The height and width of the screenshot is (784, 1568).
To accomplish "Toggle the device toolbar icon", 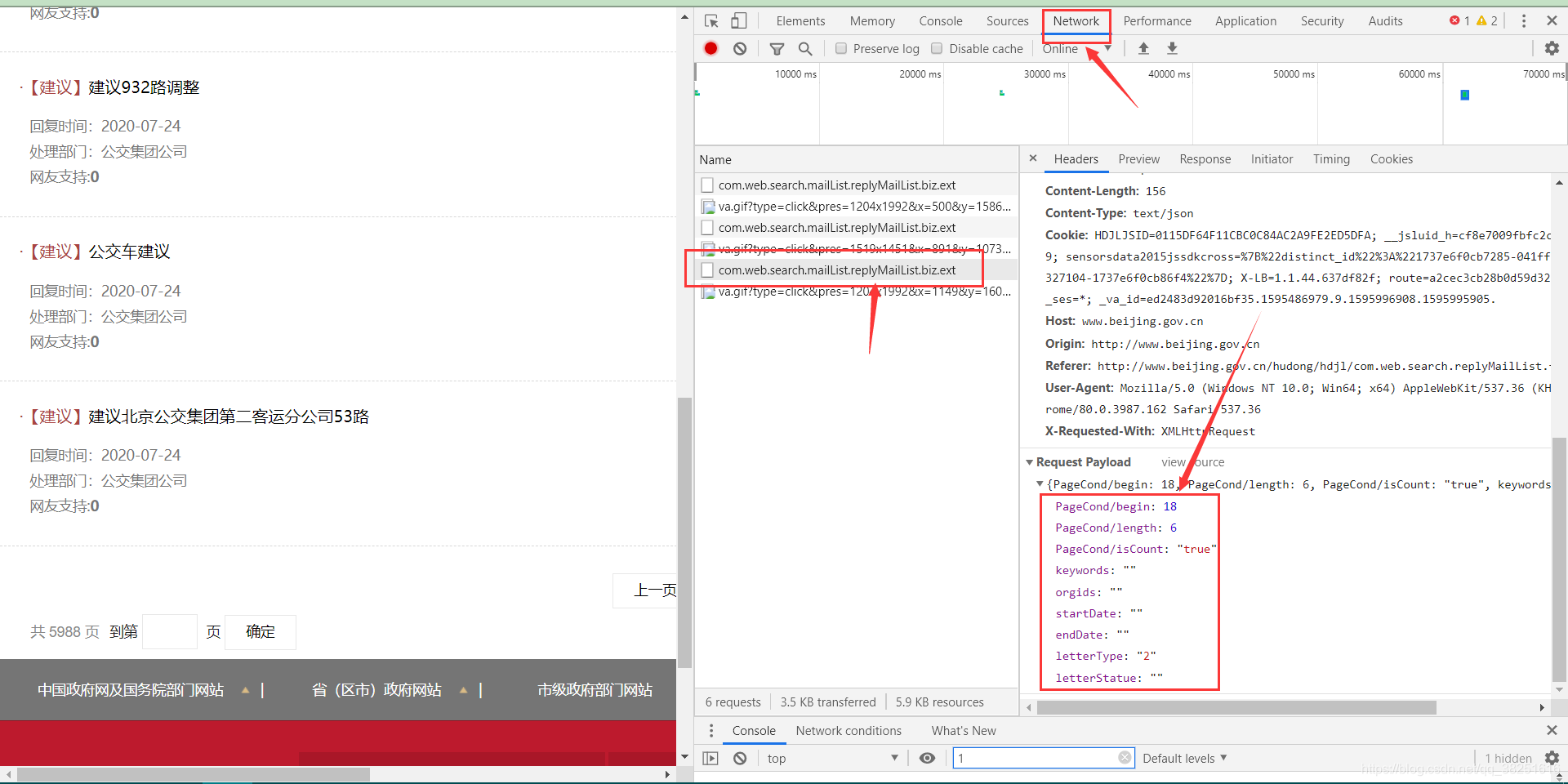I will [738, 21].
